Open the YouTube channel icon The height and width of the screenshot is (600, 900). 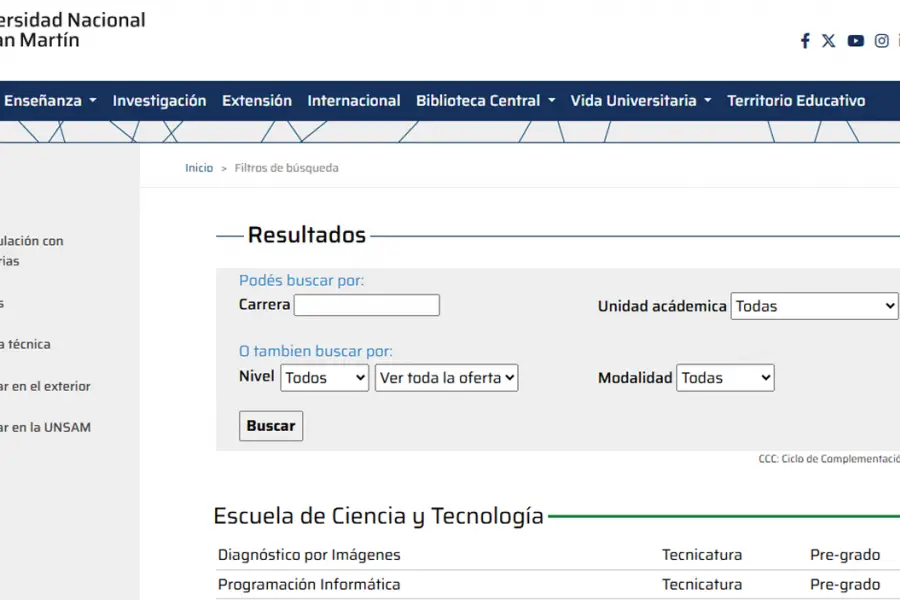click(855, 41)
